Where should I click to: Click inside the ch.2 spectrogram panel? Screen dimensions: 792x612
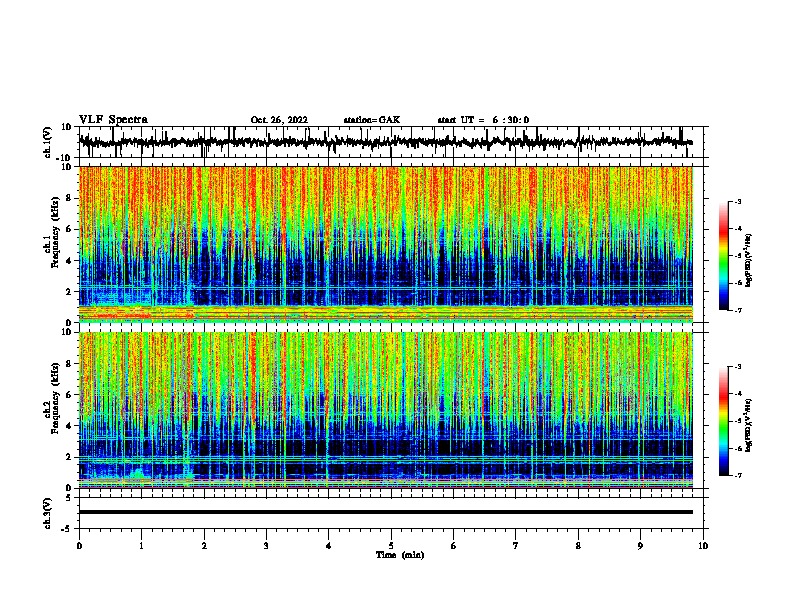click(x=385, y=410)
